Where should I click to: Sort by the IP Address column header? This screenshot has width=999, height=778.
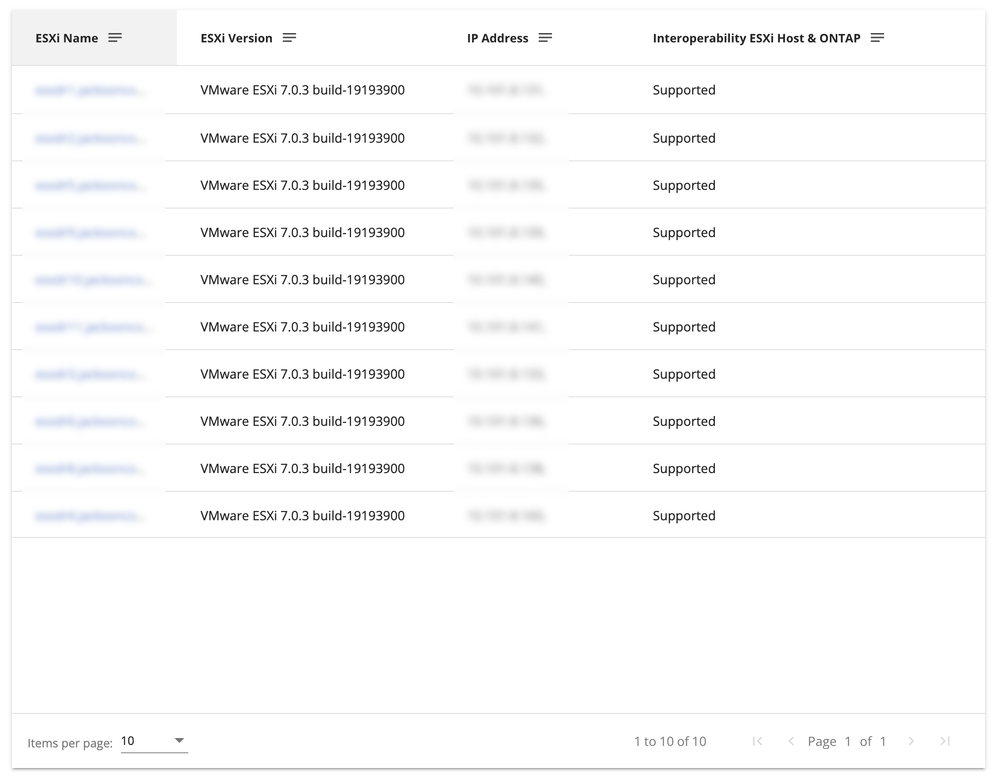click(497, 38)
